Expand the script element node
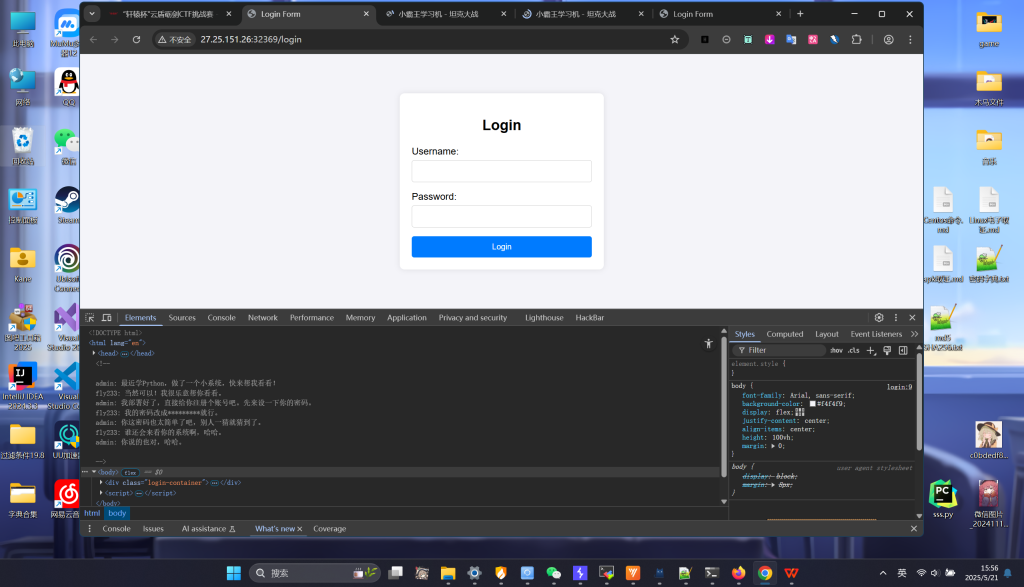This screenshot has height=587, width=1024. [101, 493]
